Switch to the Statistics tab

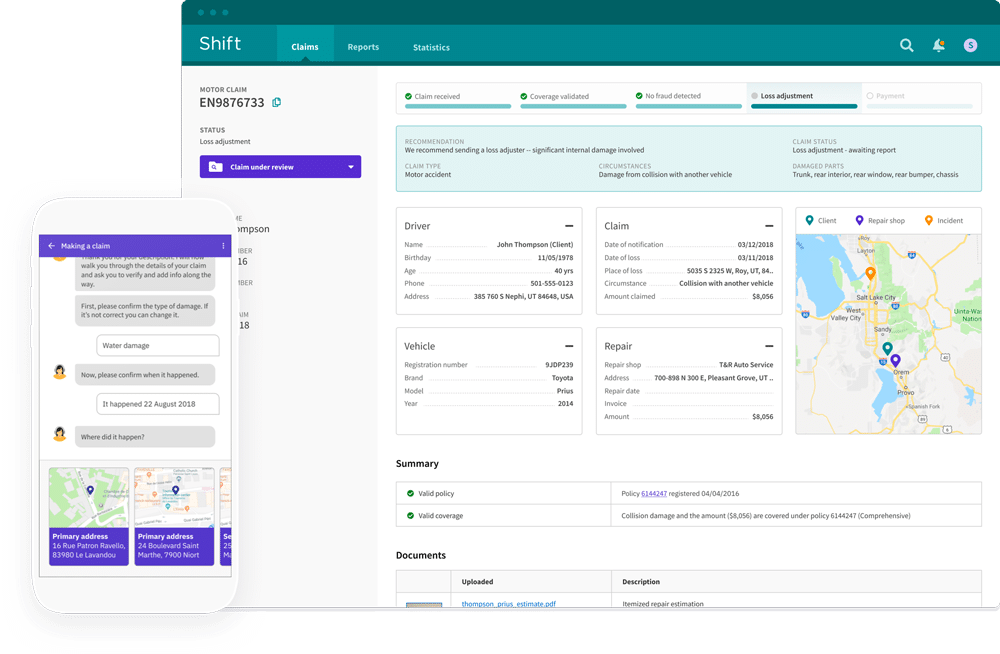[431, 47]
